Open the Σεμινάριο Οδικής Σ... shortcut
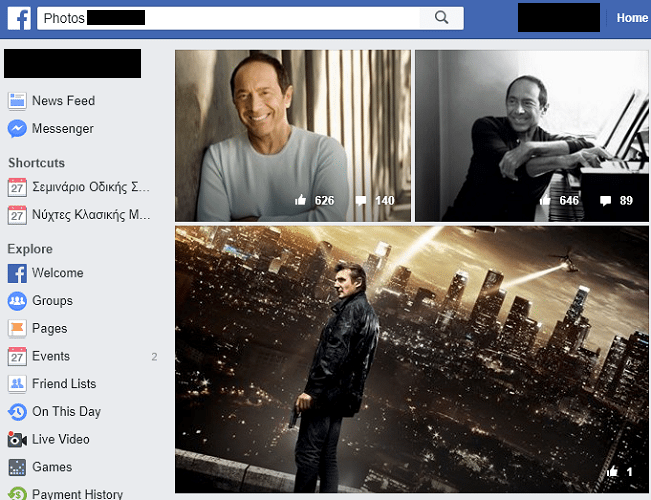The height and width of the screenshot is (500, 651). click(x=91, y=187)
